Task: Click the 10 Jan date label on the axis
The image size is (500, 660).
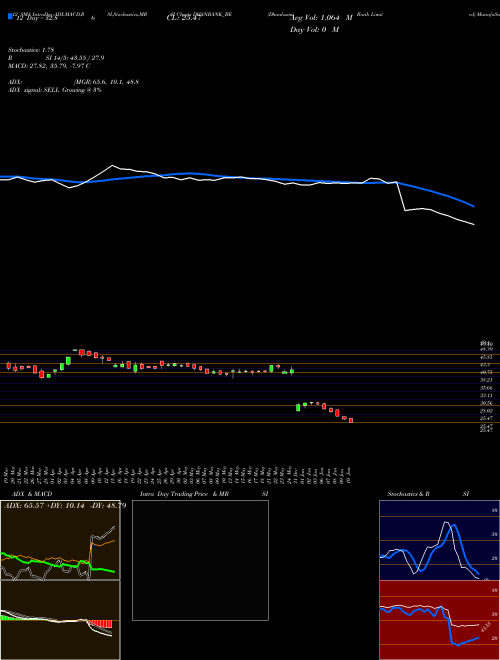Action: 349,474
